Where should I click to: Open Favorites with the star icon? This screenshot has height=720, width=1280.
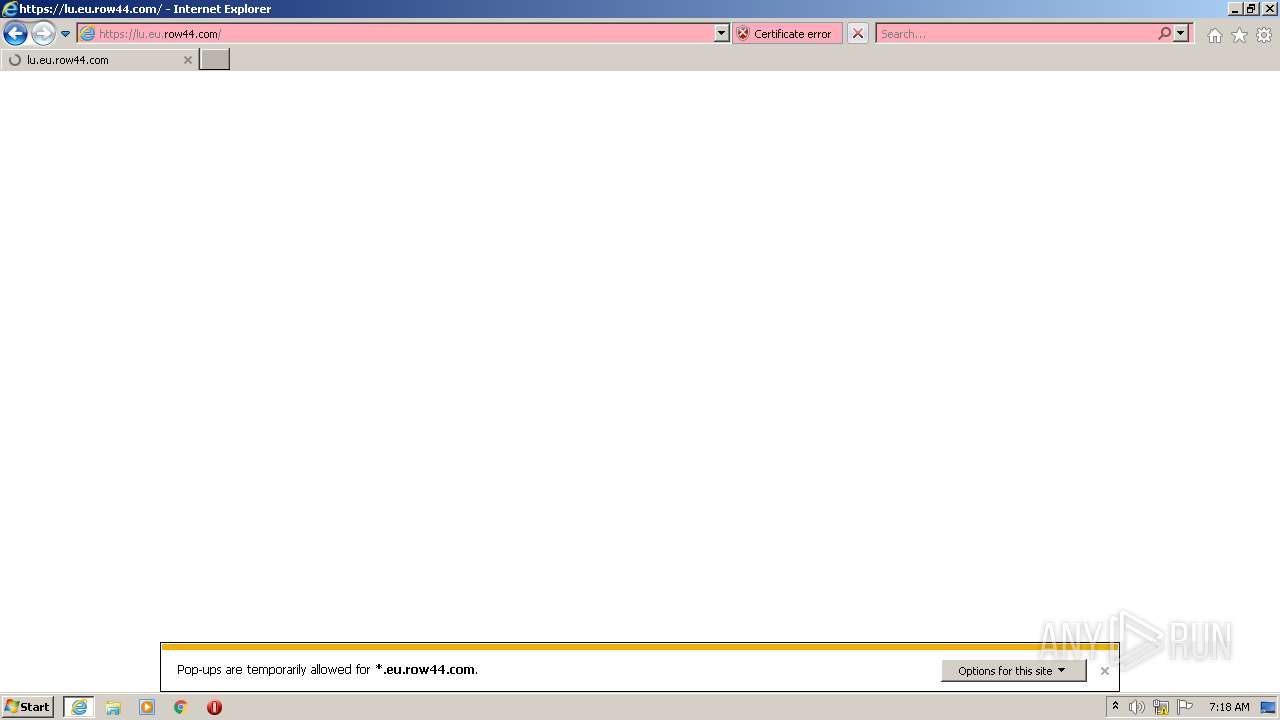[x=1239, y=35]
